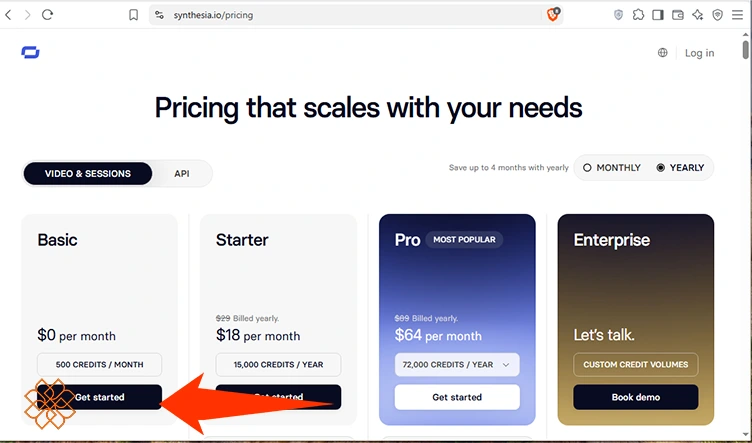
Task: Click the address bar URL field
Action: pyautogui.click(x=355, y=15)
